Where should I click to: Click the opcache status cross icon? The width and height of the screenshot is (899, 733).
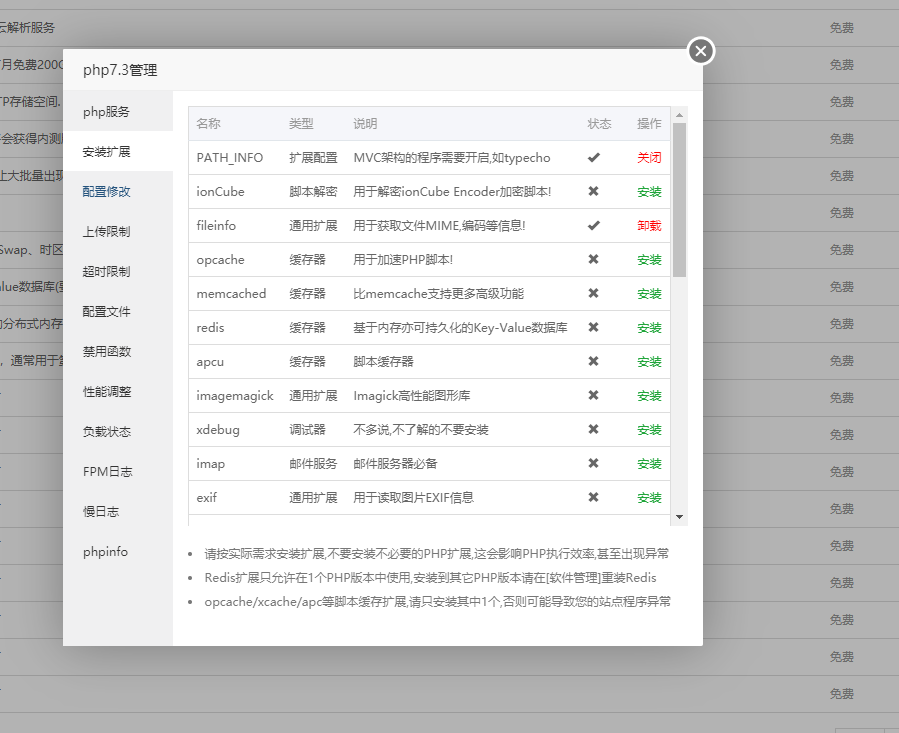tap(593, 259)
